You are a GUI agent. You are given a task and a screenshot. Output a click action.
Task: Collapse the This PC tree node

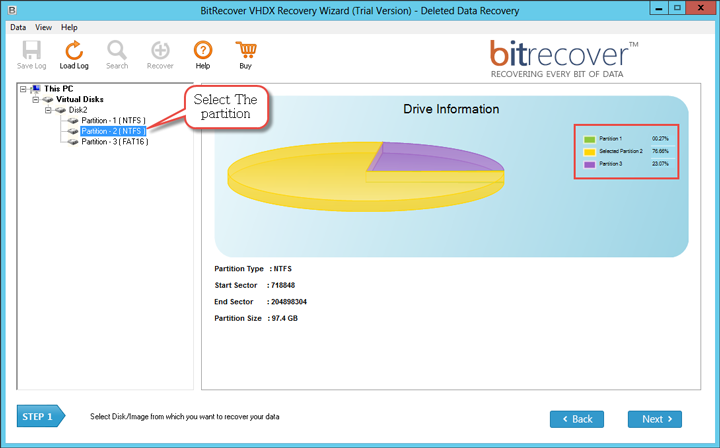point(23,89)
